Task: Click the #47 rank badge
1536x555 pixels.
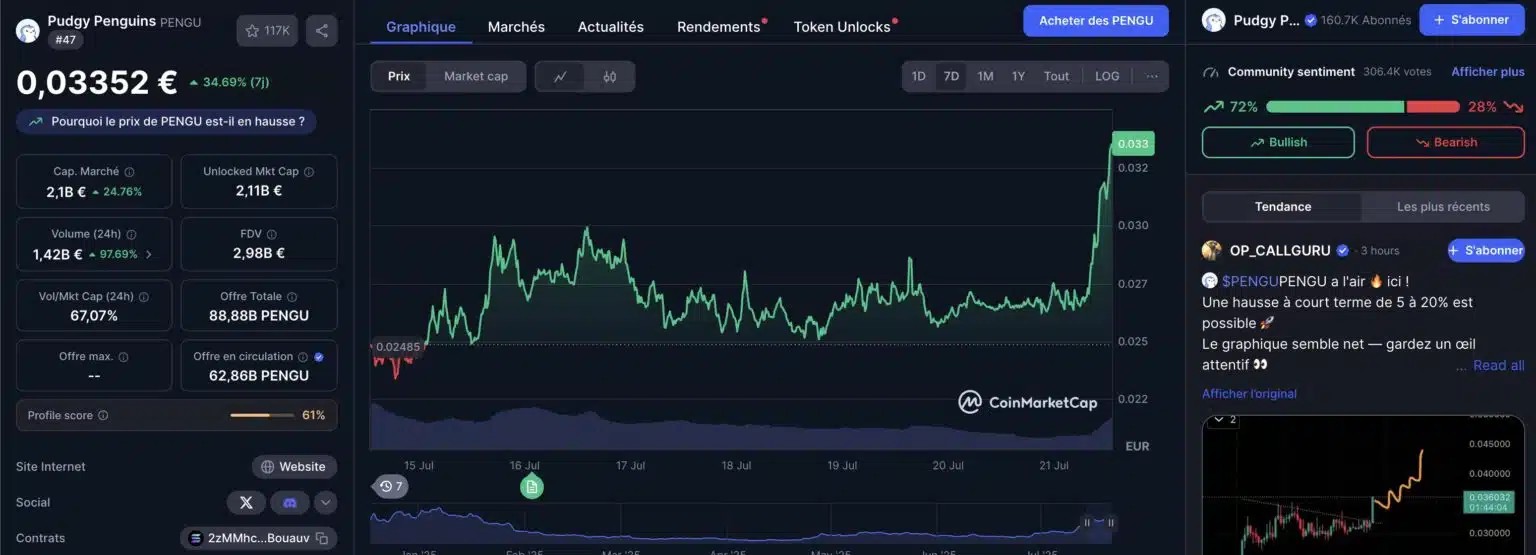Action: (x=66, y=40)
